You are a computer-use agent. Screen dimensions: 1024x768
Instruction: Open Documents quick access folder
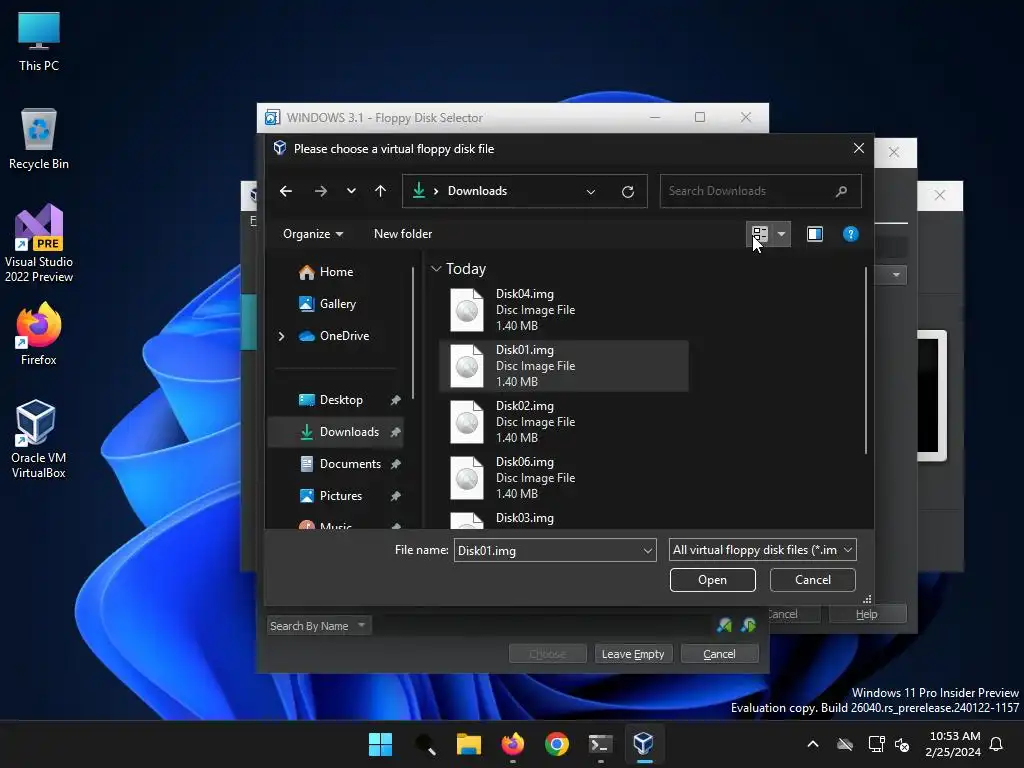point(350,464)
